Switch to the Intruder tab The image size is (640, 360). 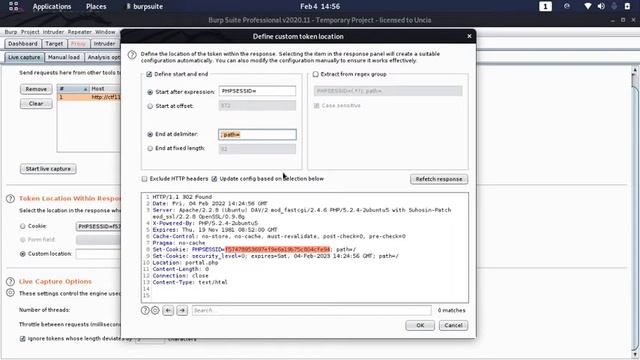[104, 44]
